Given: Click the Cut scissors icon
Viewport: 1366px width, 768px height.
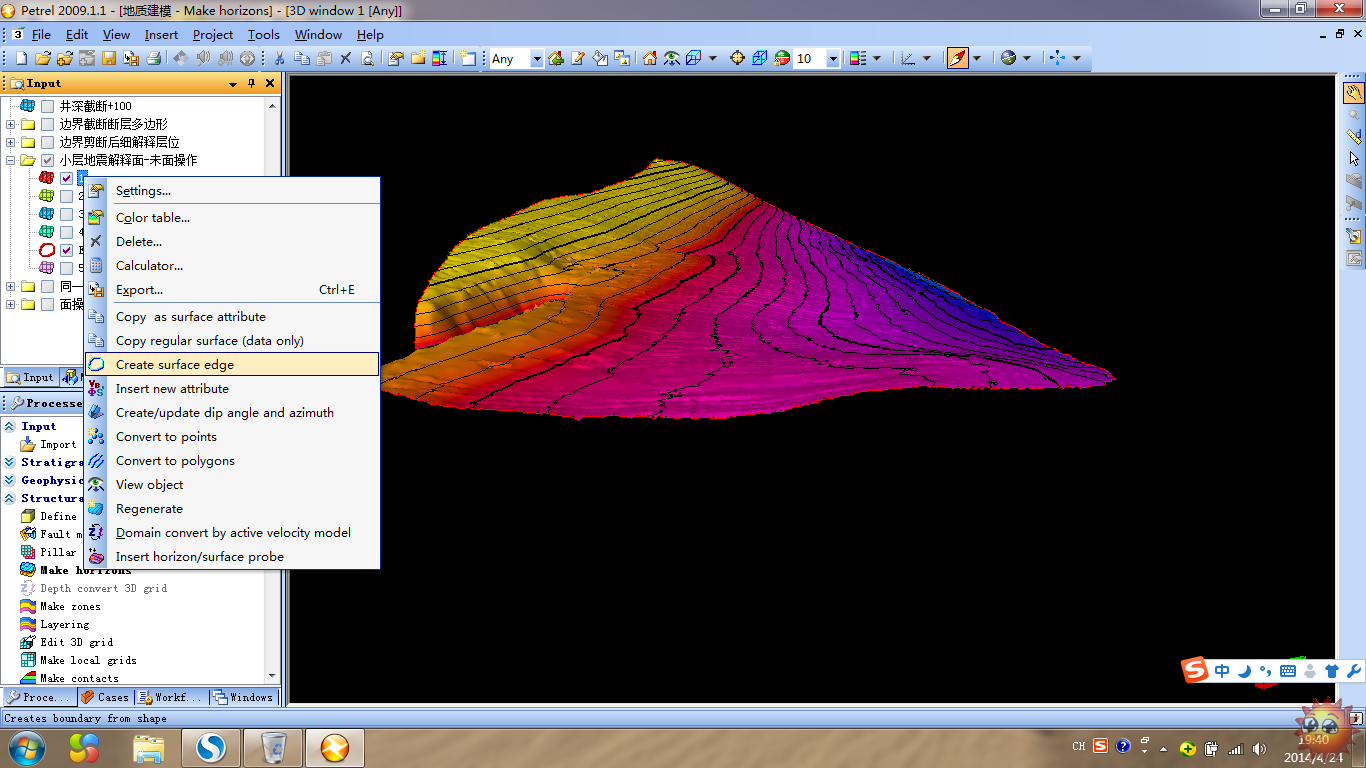Looking at the screenshot, I should 280,59.
